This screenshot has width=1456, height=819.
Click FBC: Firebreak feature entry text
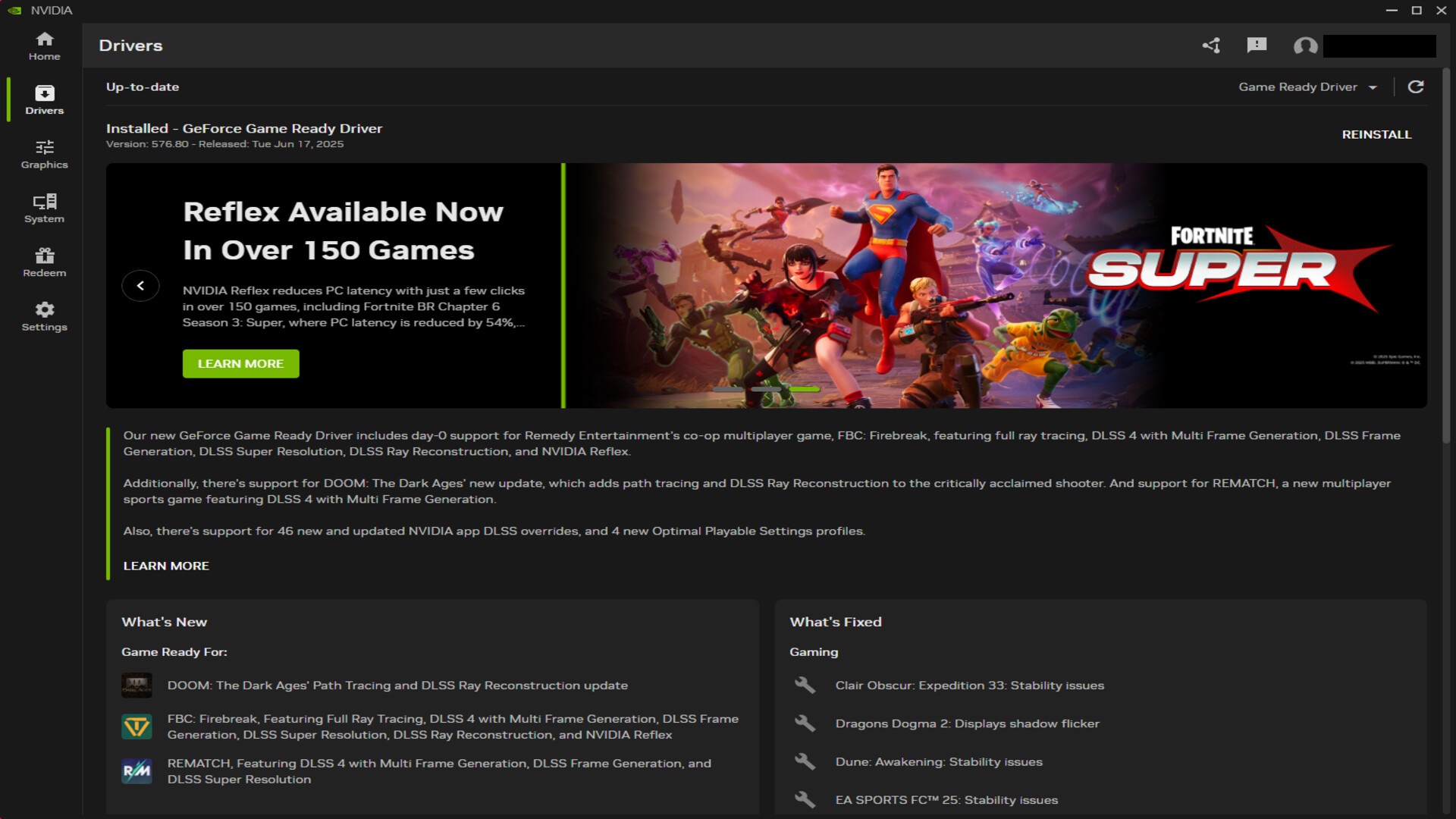pos(453,726)
